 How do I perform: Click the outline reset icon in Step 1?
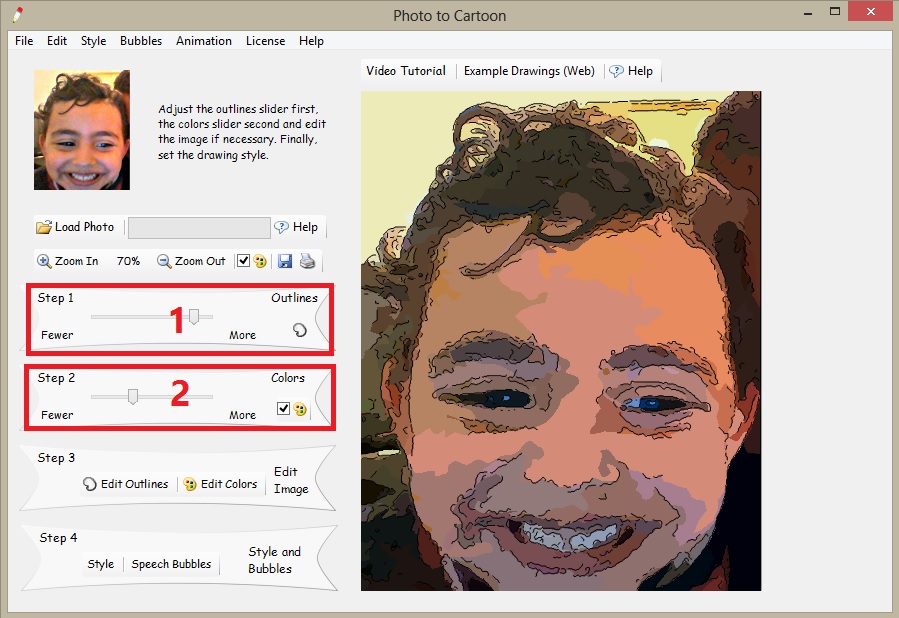300,330
